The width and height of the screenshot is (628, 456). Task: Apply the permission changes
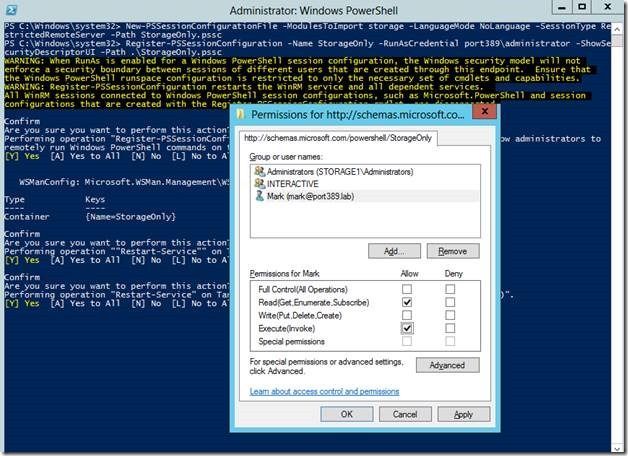(463, 414)
